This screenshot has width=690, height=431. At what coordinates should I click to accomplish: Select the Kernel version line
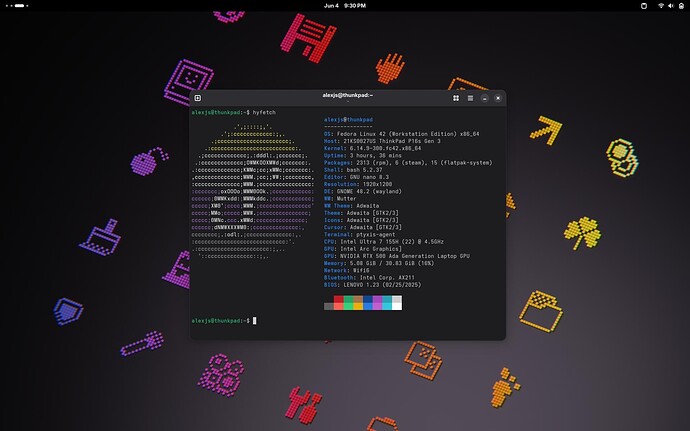coord(372,148)
